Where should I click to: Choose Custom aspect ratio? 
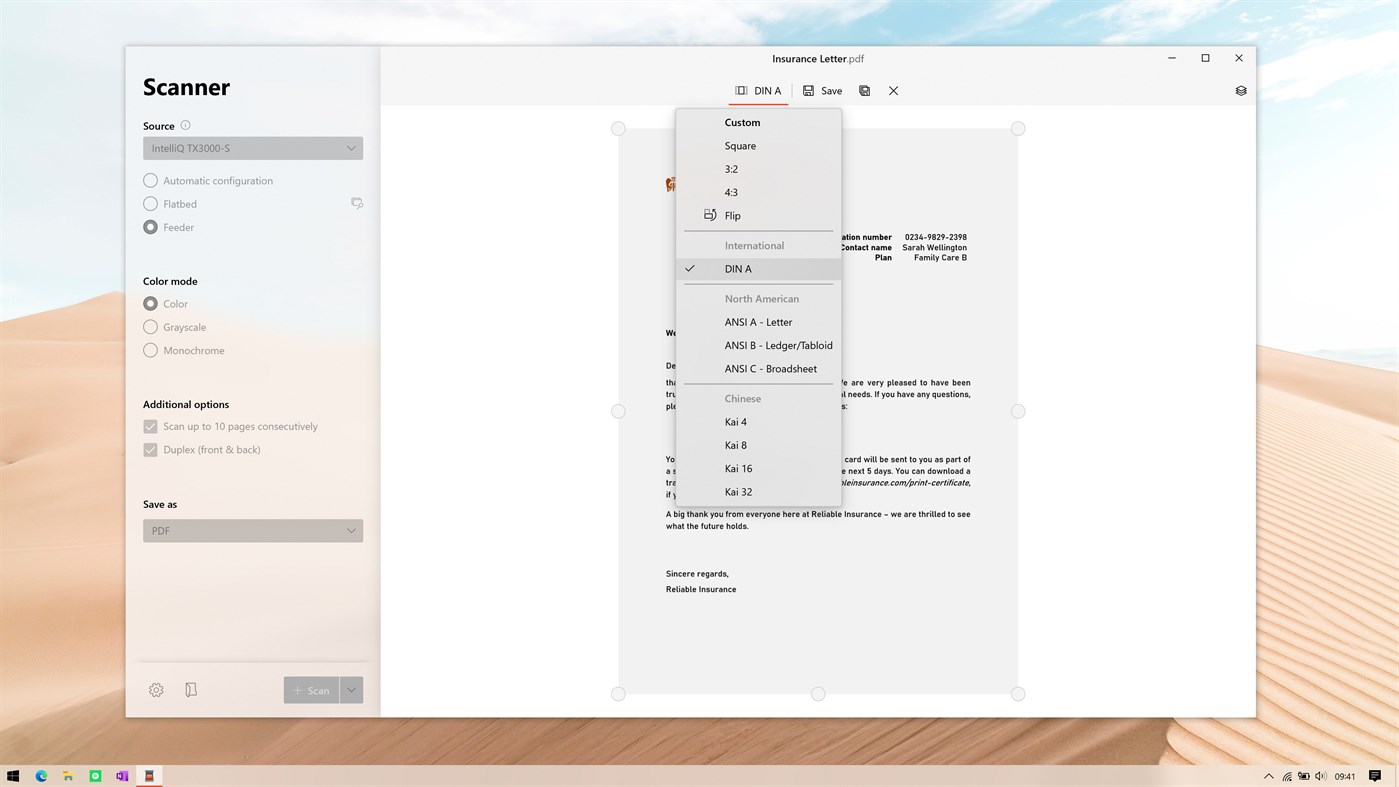[758, 122]
